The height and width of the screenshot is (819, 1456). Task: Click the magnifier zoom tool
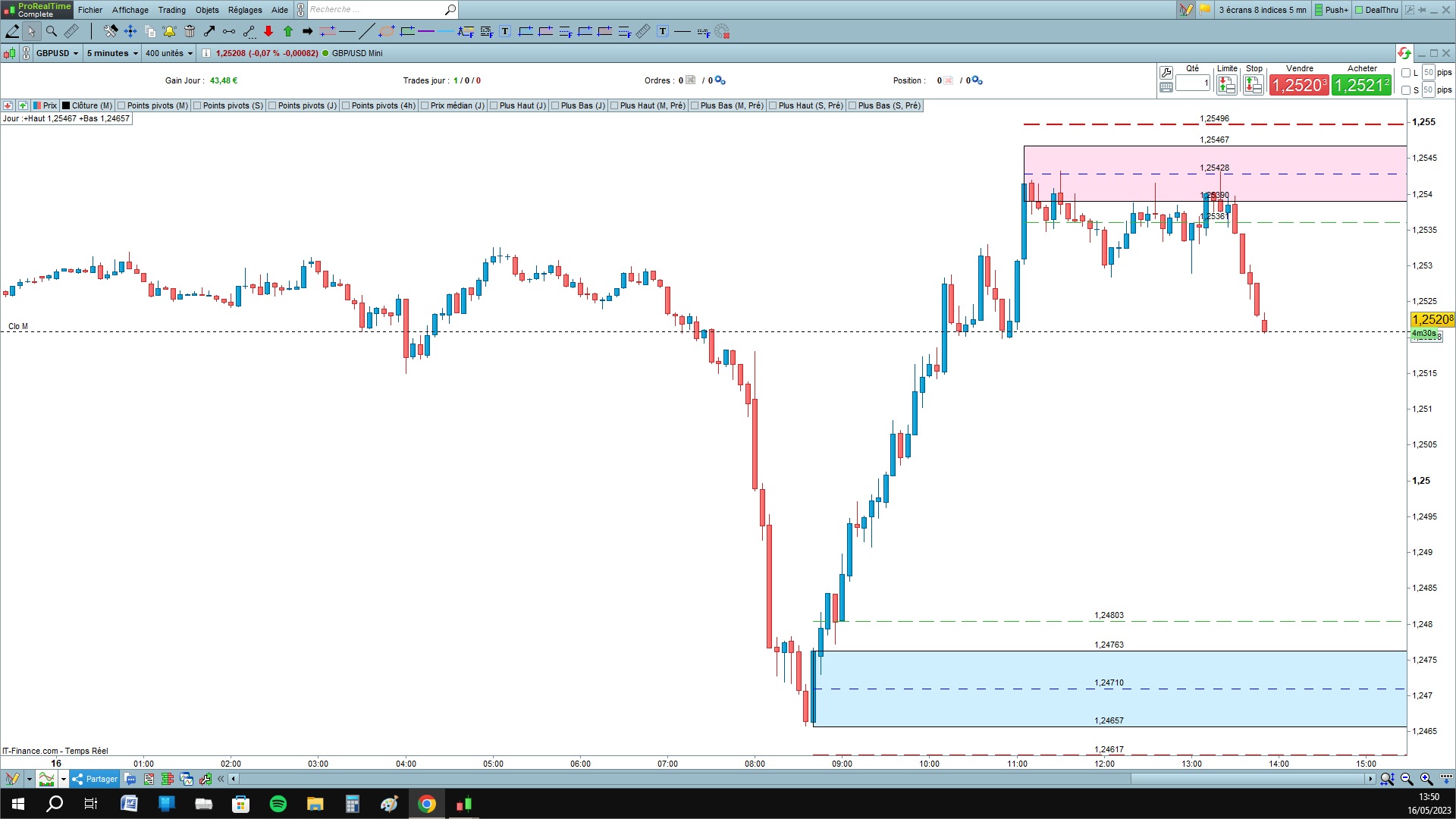point(52,31)
